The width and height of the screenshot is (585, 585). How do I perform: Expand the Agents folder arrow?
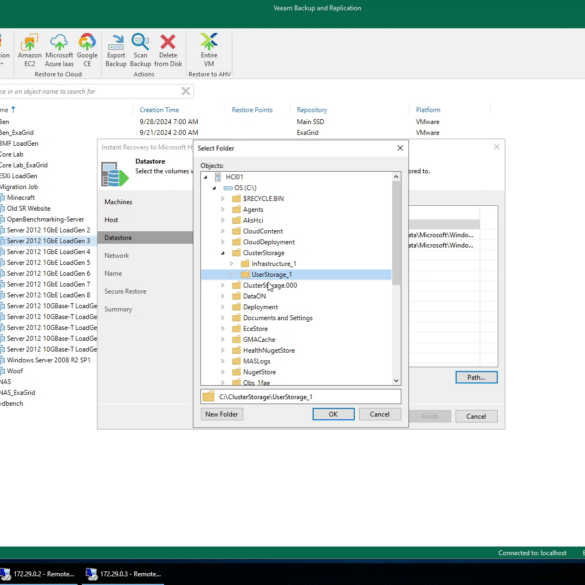[x=223, y=209]
